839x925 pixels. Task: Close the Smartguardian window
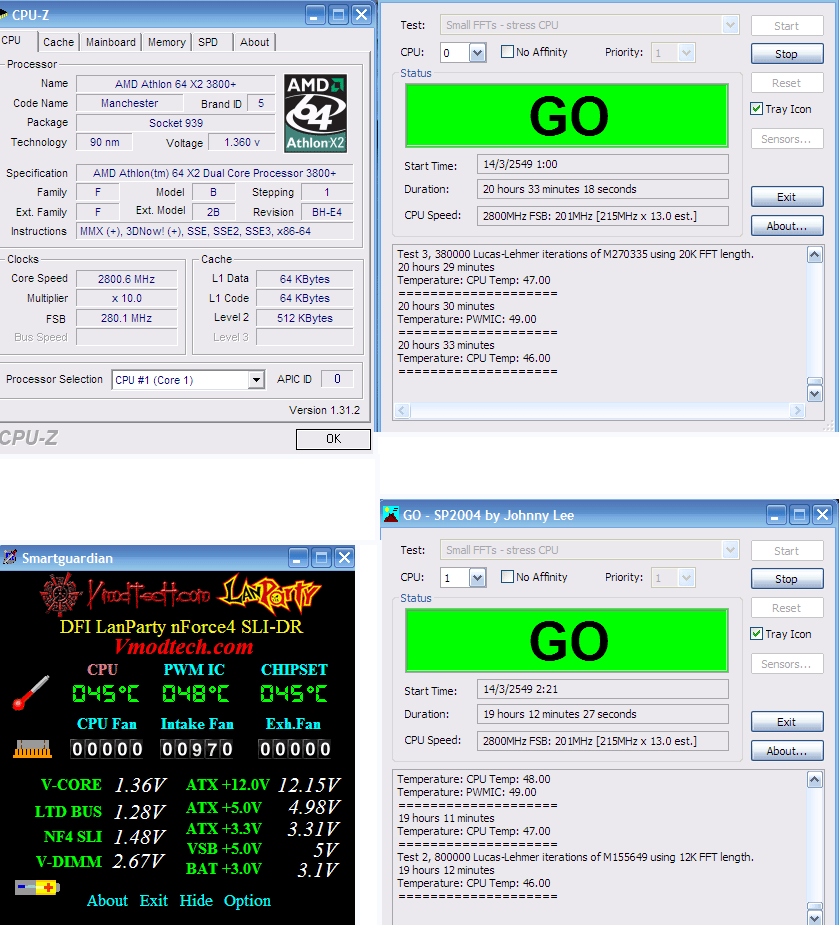point(345,557)
